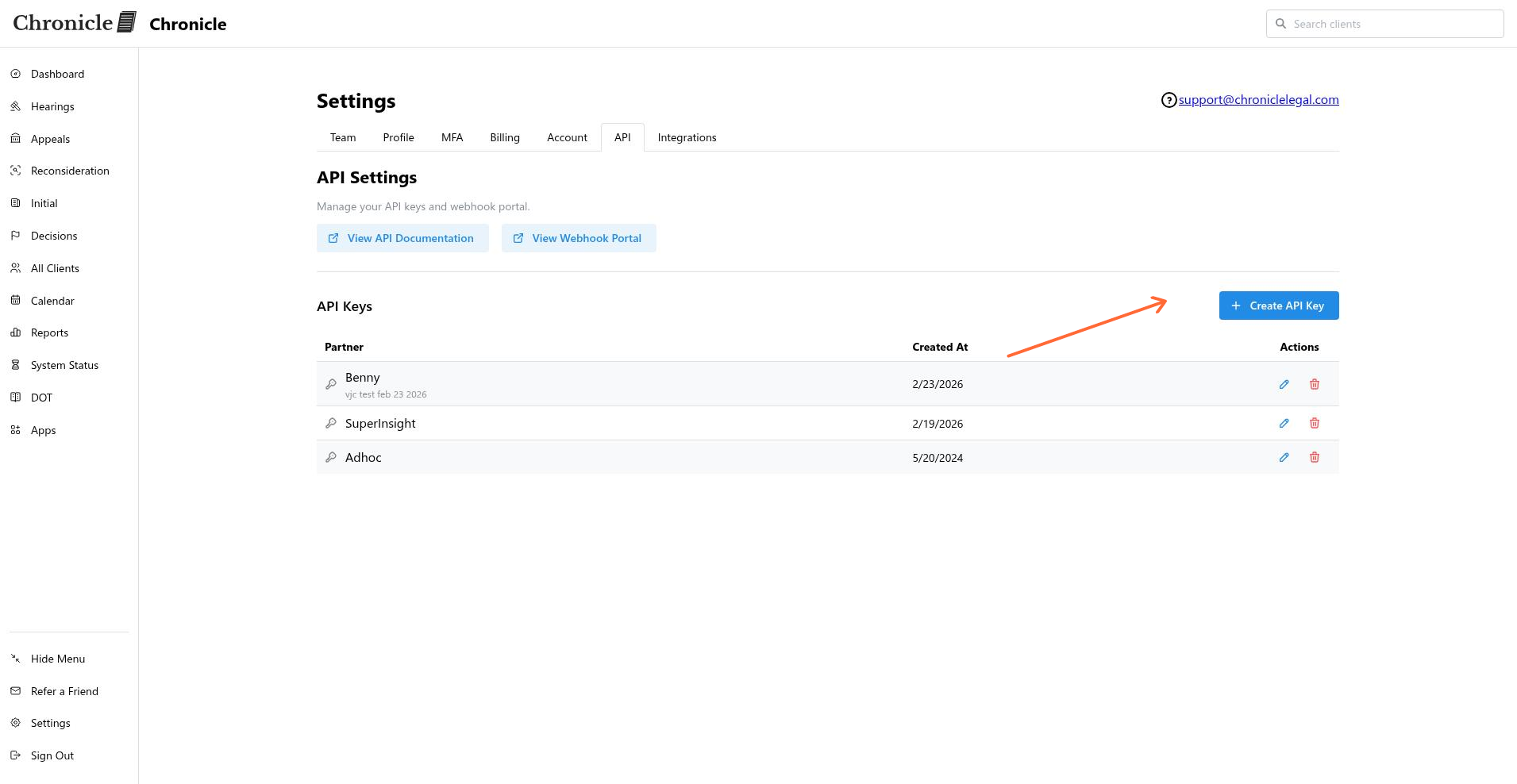The height and width of the screenshot is (784, 1517).
Task: Click the 5/20/2024 created date
Action: 938,458
